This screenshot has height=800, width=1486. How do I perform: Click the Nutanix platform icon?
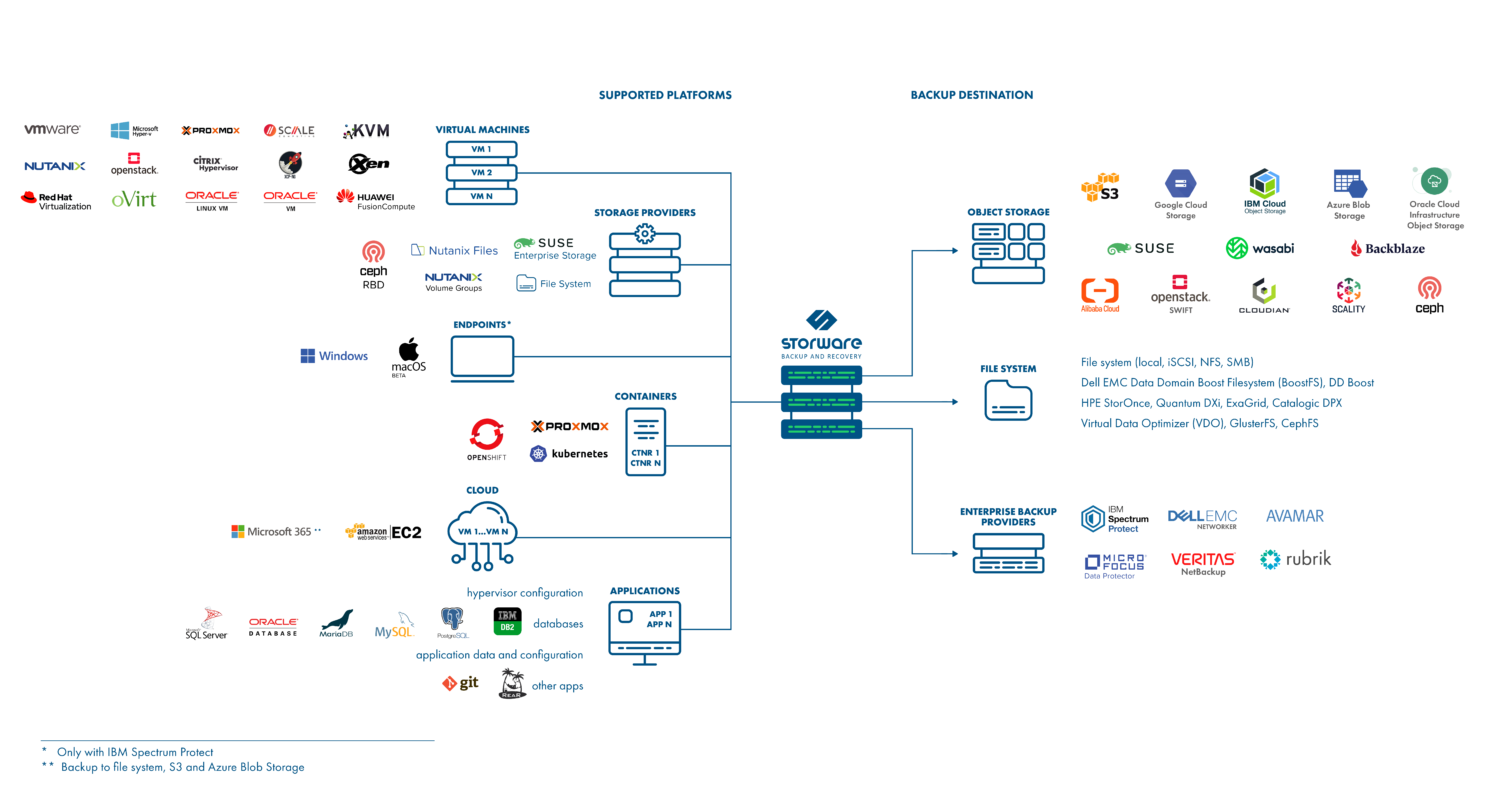pyautogui.click(x=54, y=166)
